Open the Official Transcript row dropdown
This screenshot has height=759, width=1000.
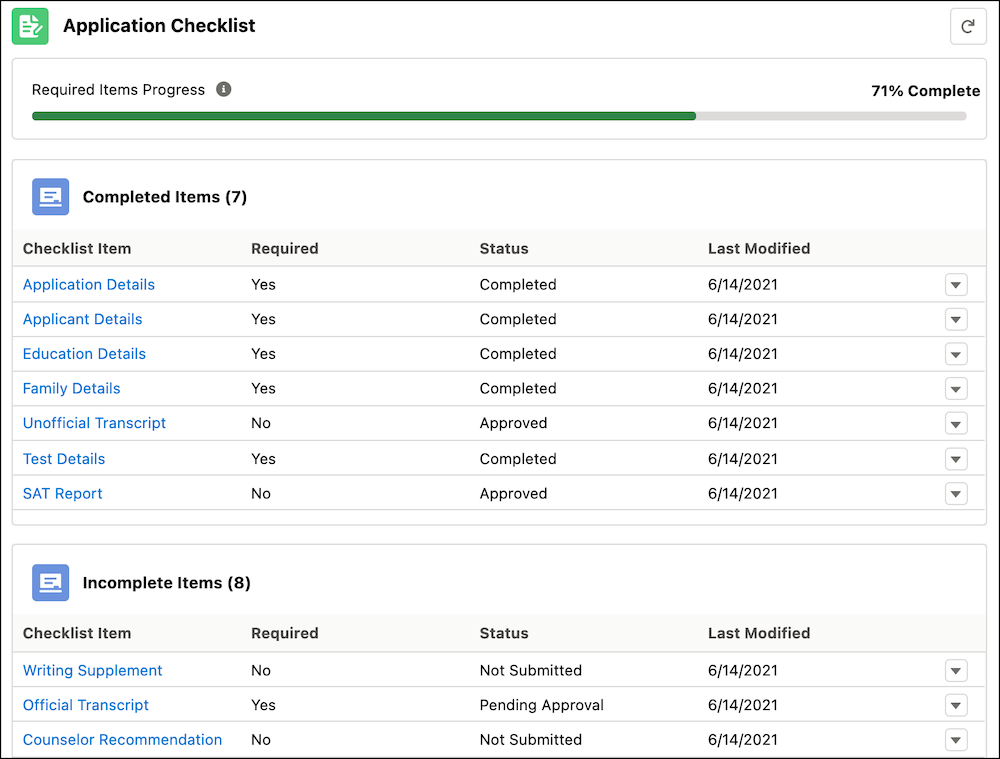tap(956, 705)
